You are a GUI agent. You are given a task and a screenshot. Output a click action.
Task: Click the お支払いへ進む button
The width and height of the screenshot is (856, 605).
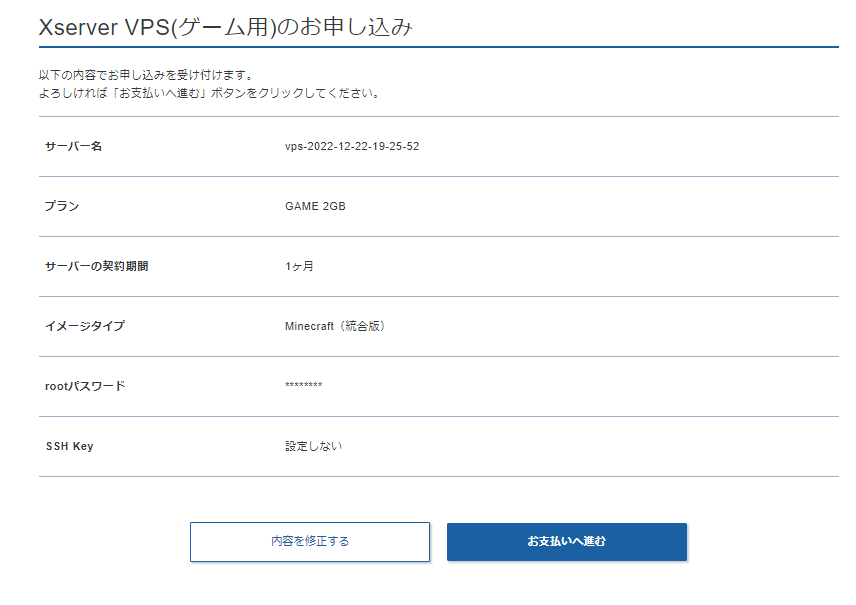(566, 541)
